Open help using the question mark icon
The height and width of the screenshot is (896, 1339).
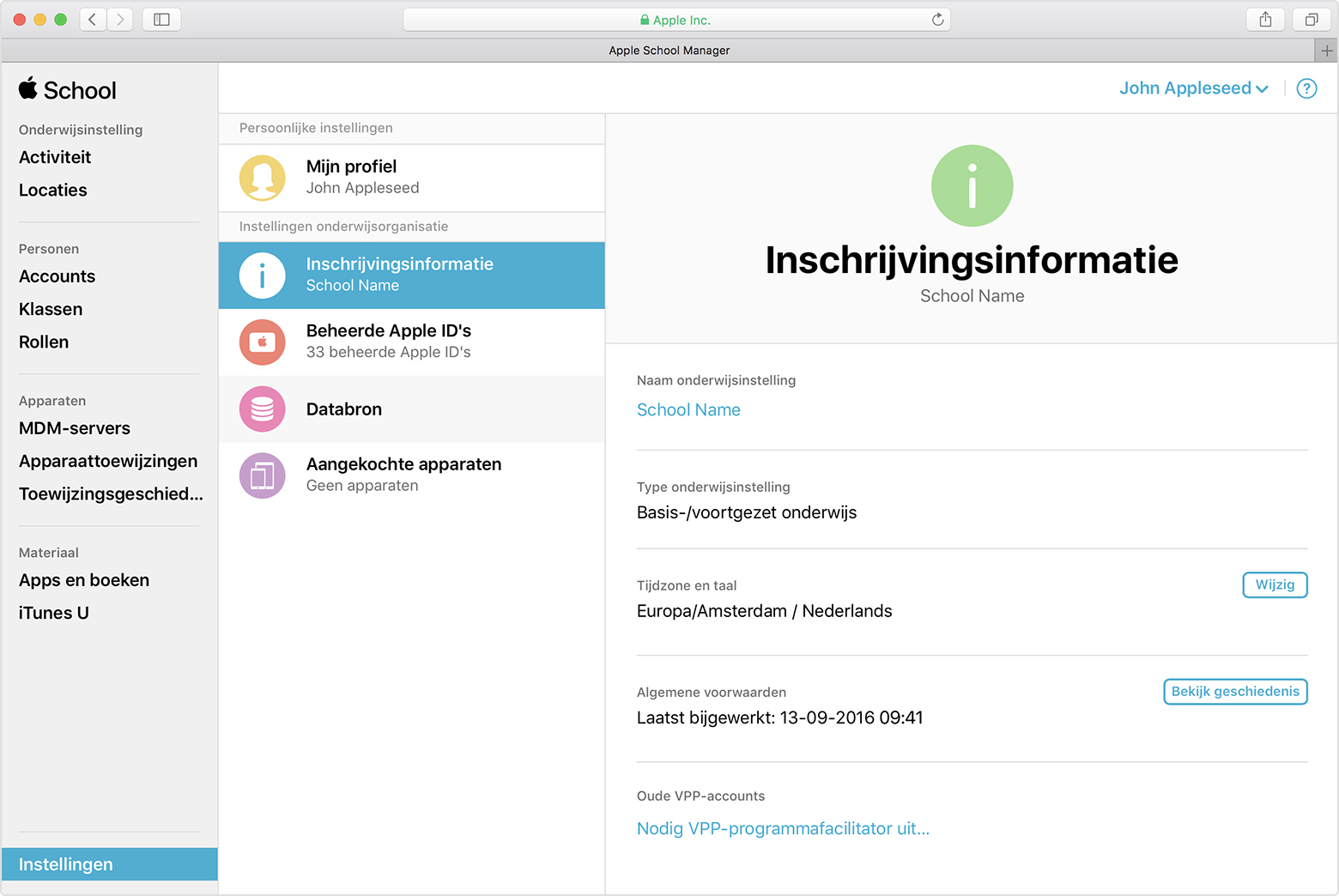1306,88
